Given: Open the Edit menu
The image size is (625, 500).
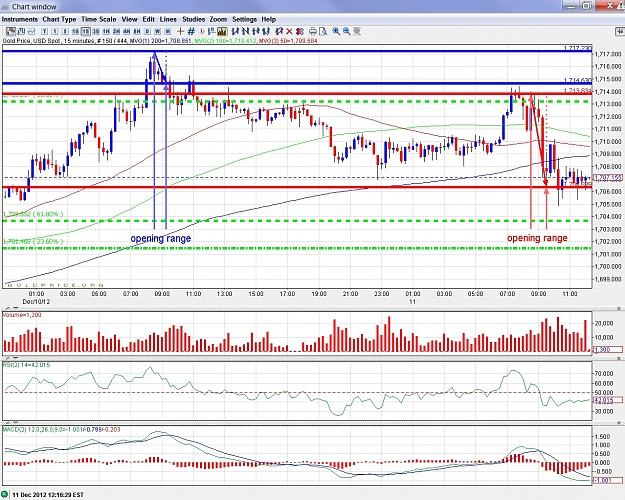Looking at the screenshot, I should 149,19.
